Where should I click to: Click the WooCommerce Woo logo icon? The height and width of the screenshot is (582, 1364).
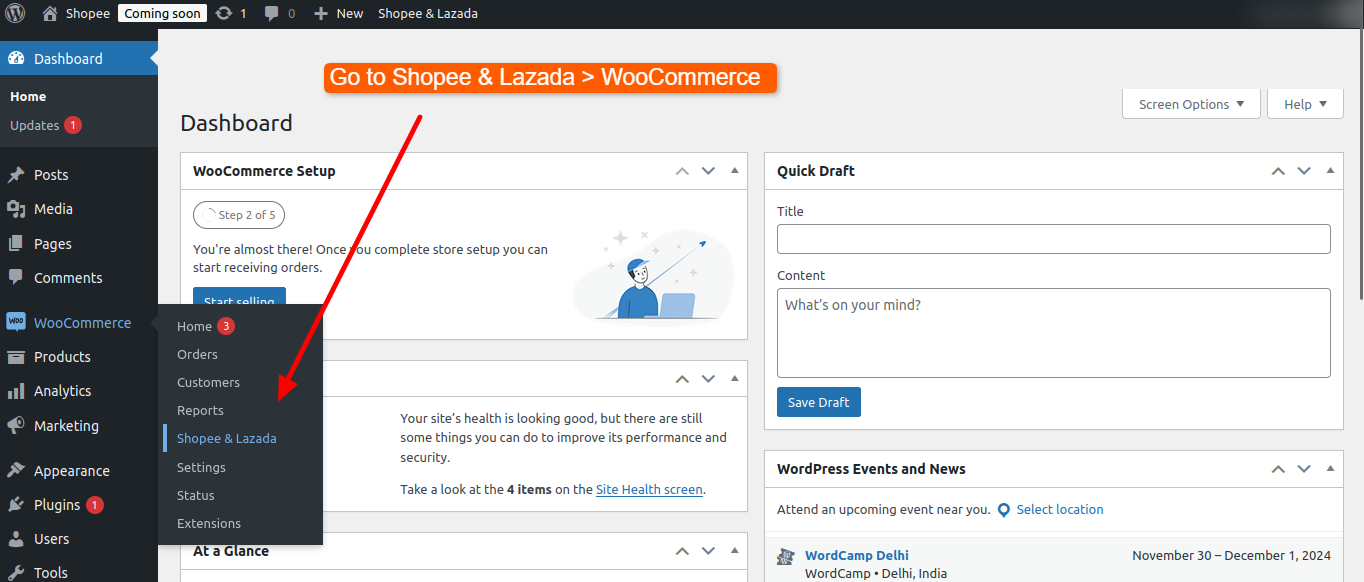pos(16,322)
